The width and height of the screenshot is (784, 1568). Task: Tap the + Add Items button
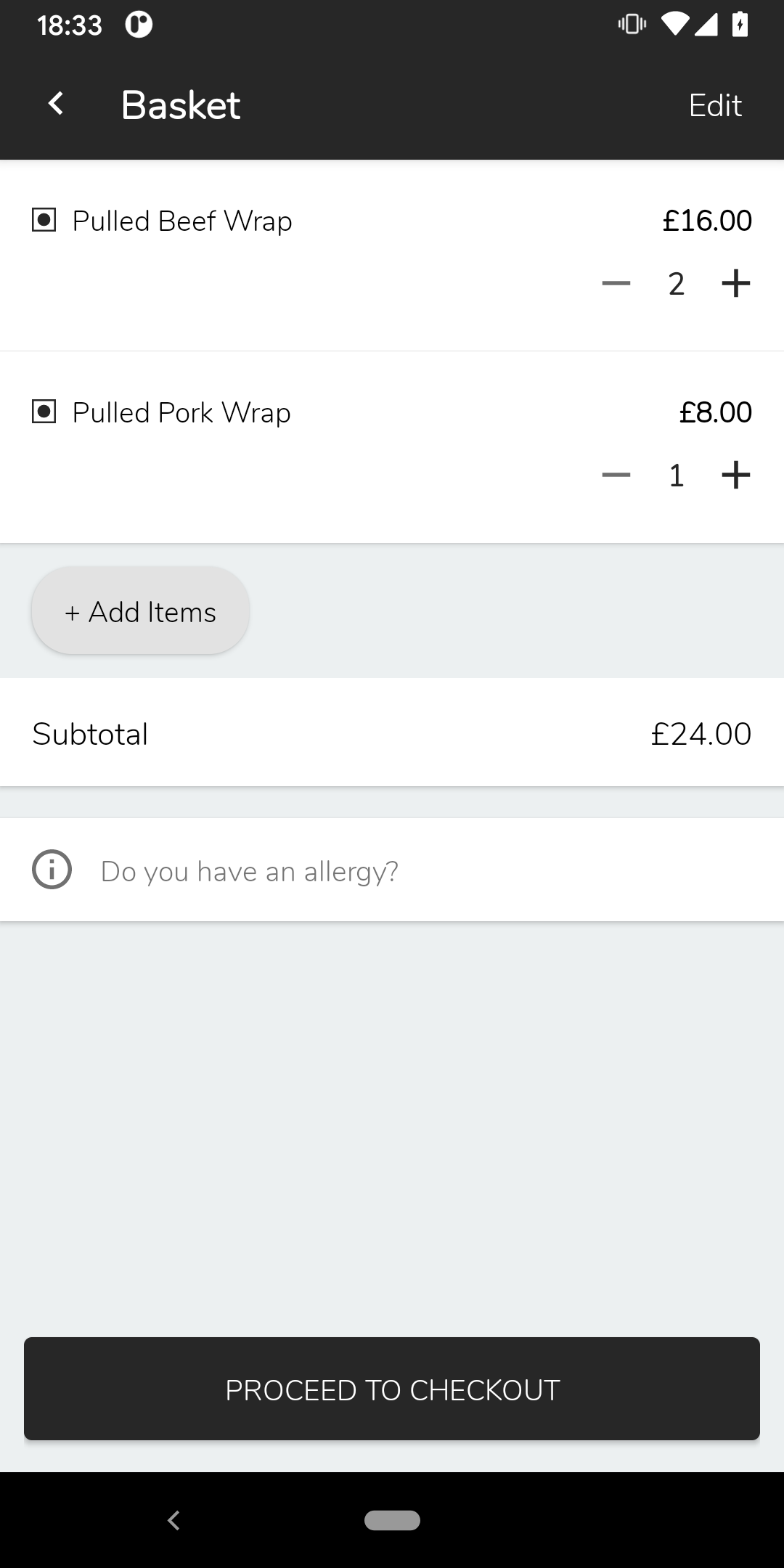[140, 611]
